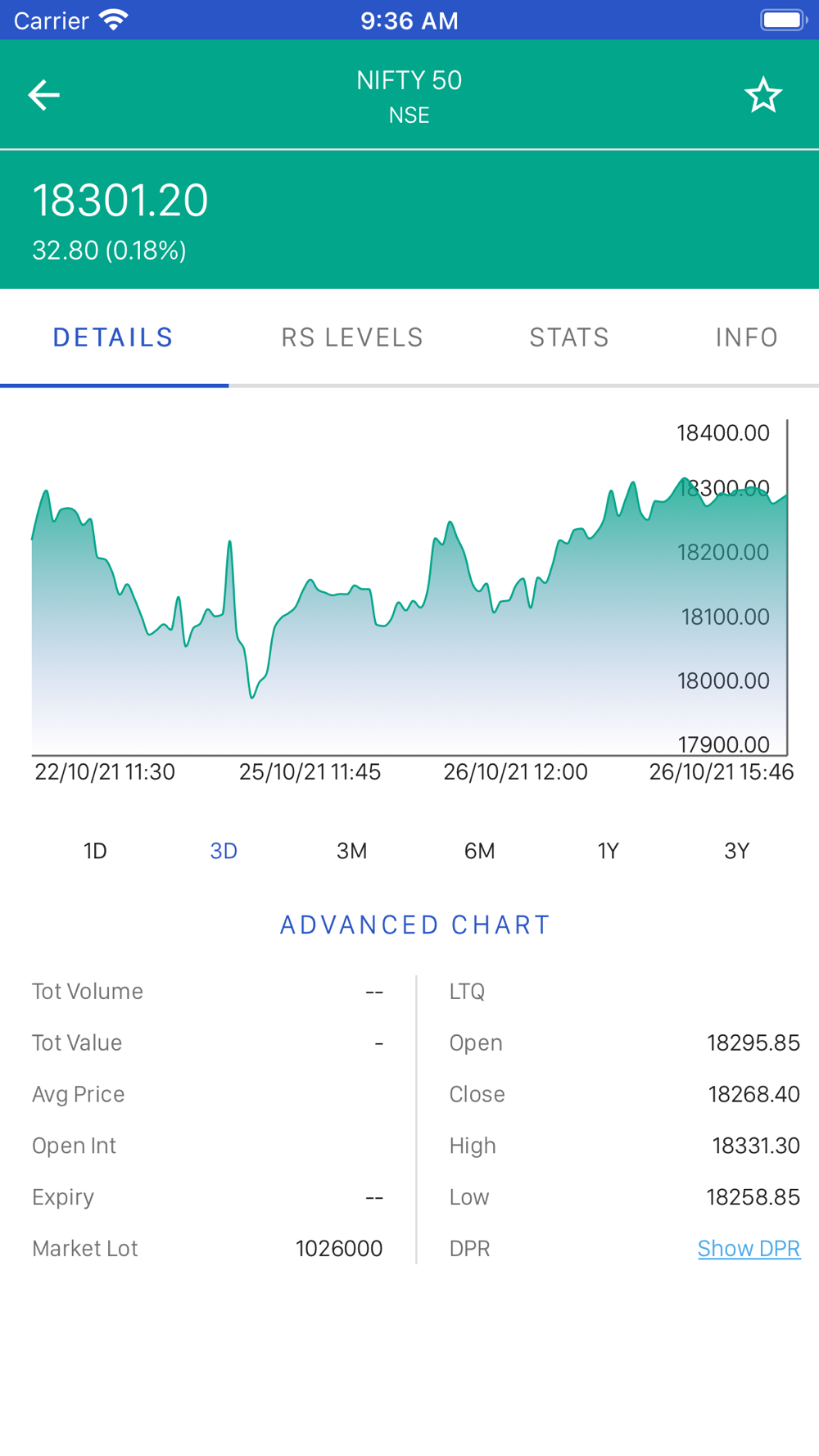819x1456 pixels.
Task: Open the ADVANCED CHART view
Action: tap(414, 925)
